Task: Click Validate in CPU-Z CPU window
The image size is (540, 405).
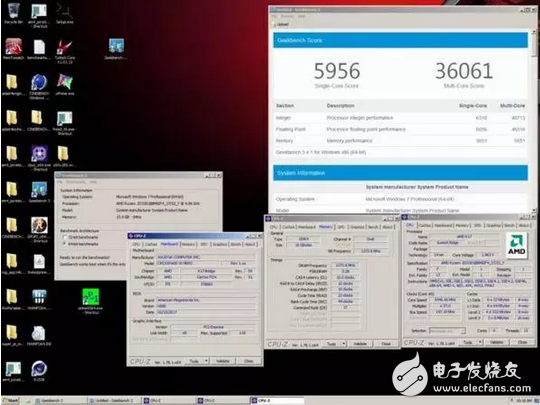Action: coord(496,342)
